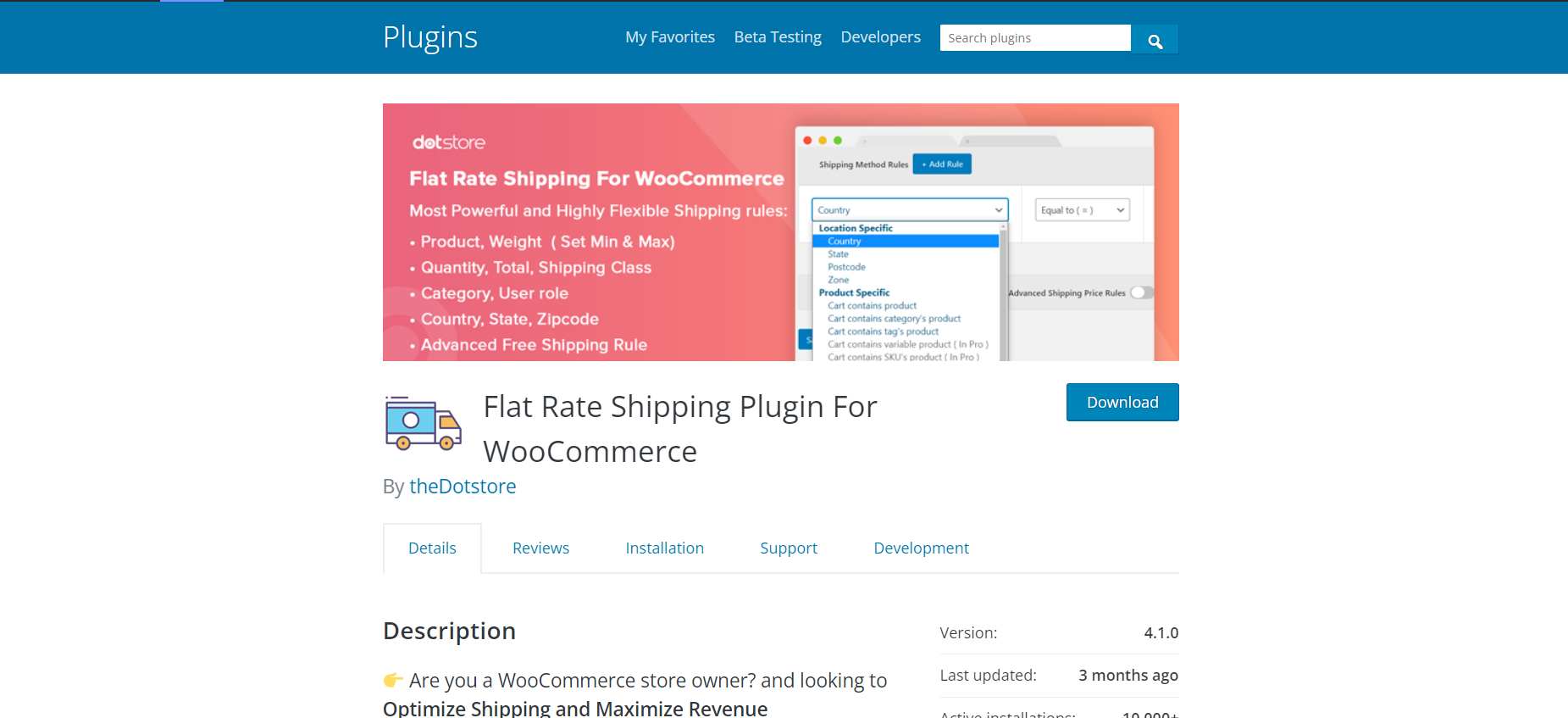Select Zone option in banner list
Screen dimensions: 1568x718
pyautogui.click(x=838, y=280)
